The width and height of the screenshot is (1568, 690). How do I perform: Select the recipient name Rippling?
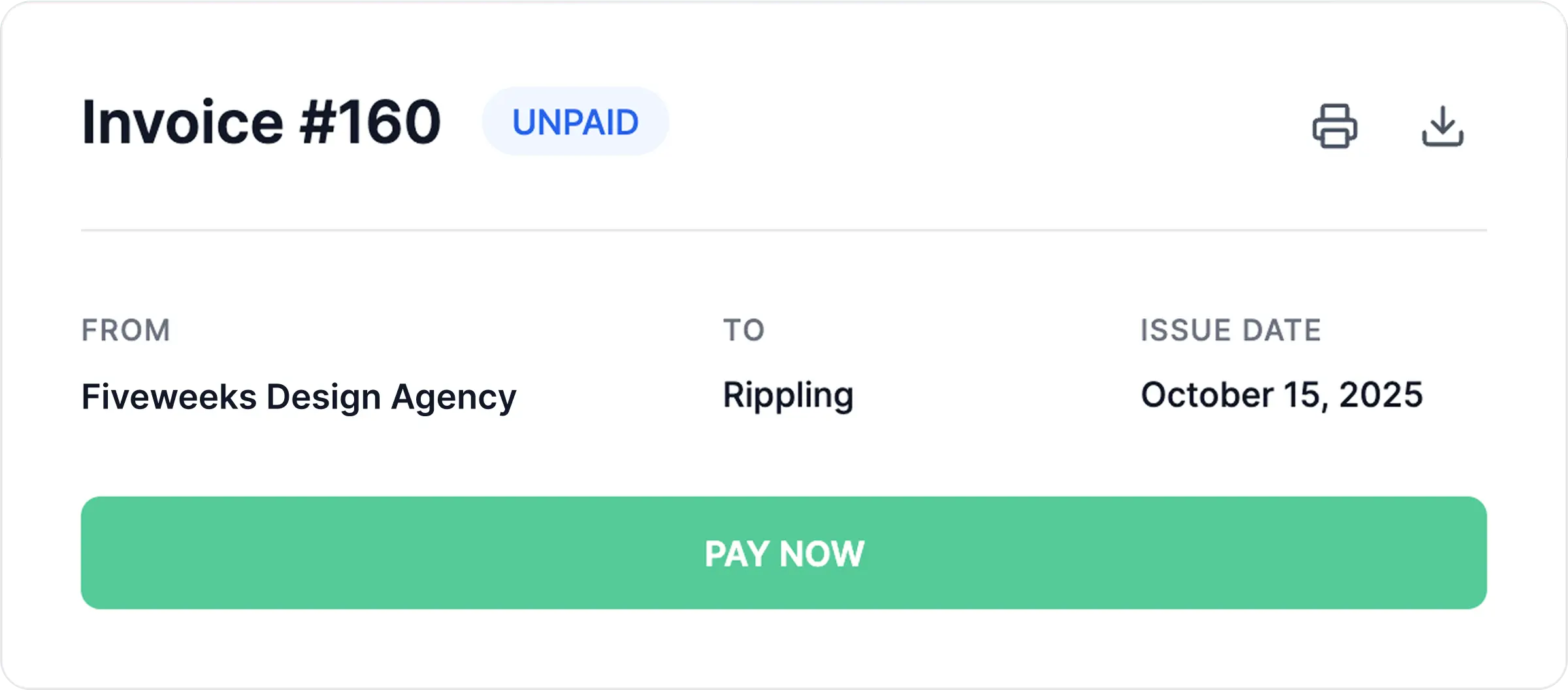tap(788, 396)
